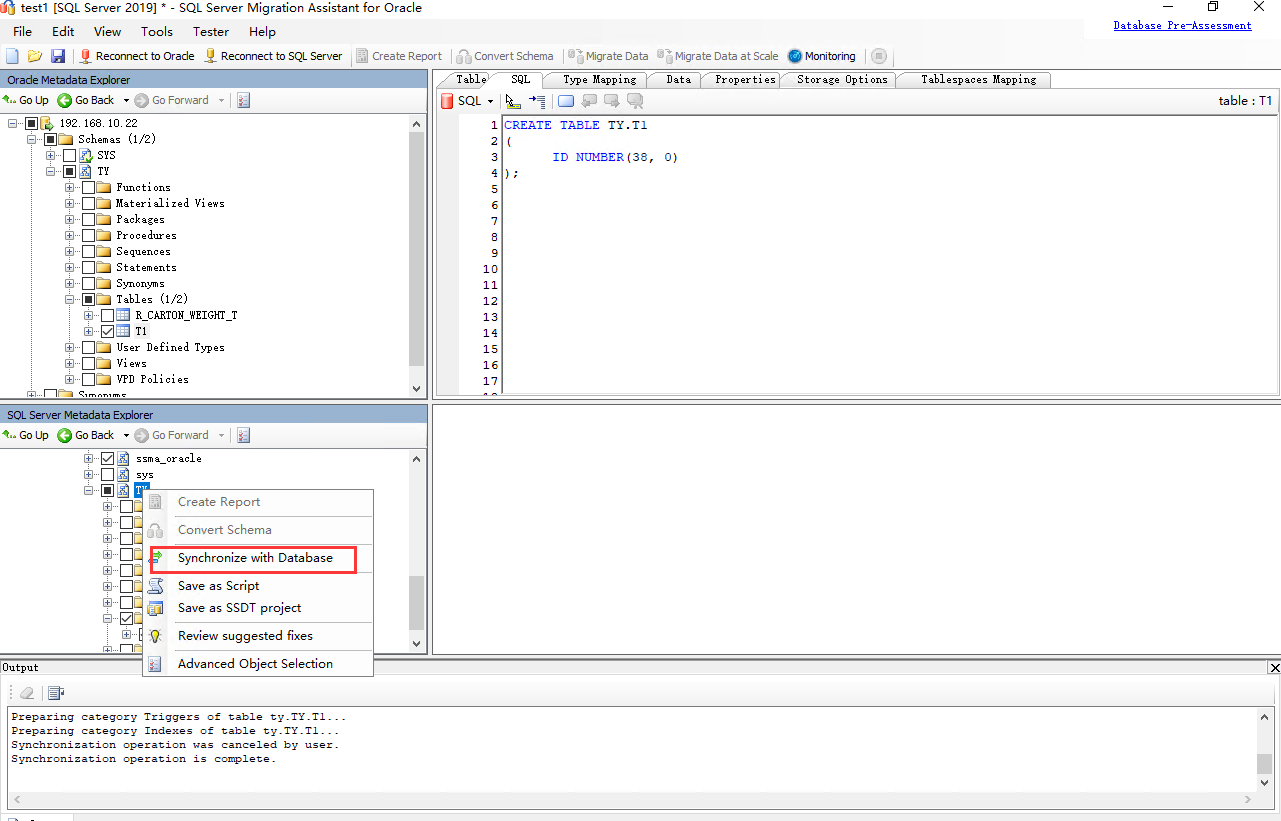The image size is (1281, 821).
Task: Expand the Functions folder
Action: click(70, 187)
